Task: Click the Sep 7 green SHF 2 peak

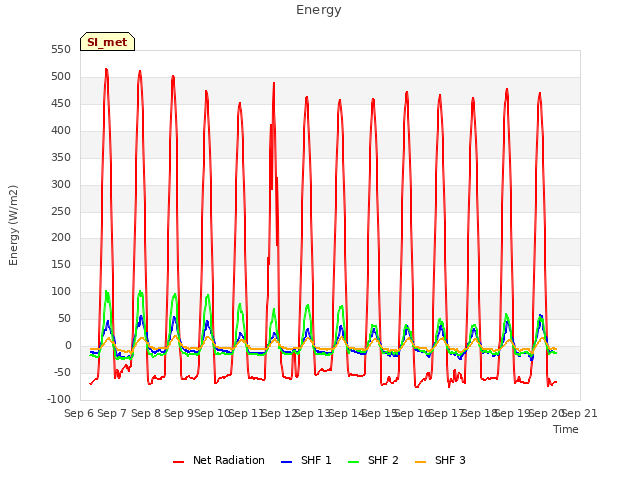Action: click(107, 291)
